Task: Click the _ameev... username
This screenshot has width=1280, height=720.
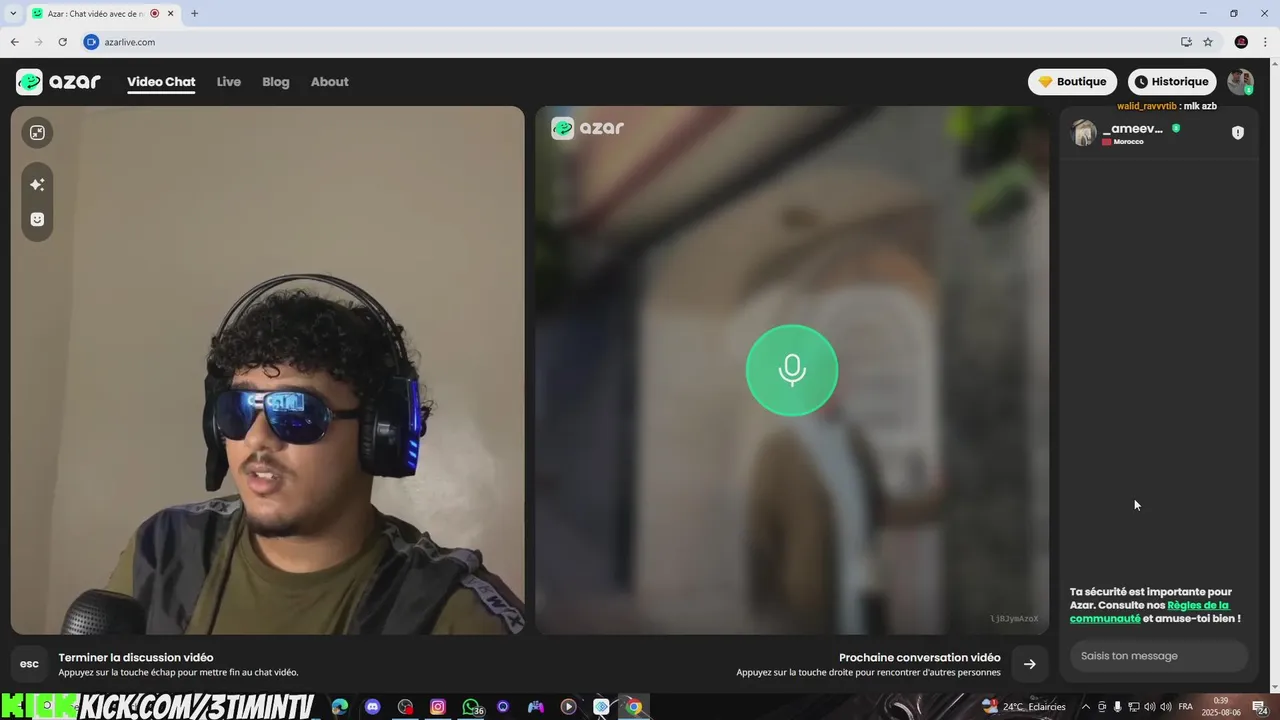Action: [1133, 128]
